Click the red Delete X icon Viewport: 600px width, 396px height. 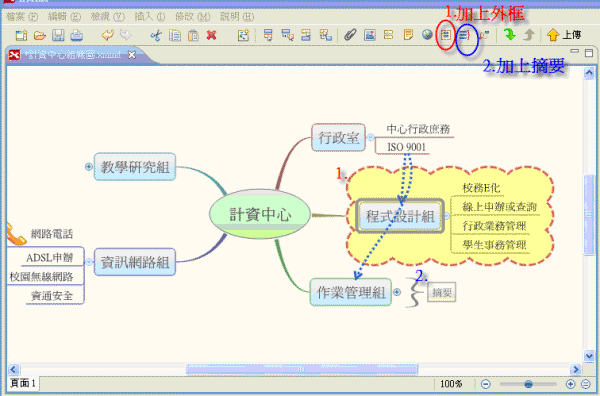click(x=212, y=35)
